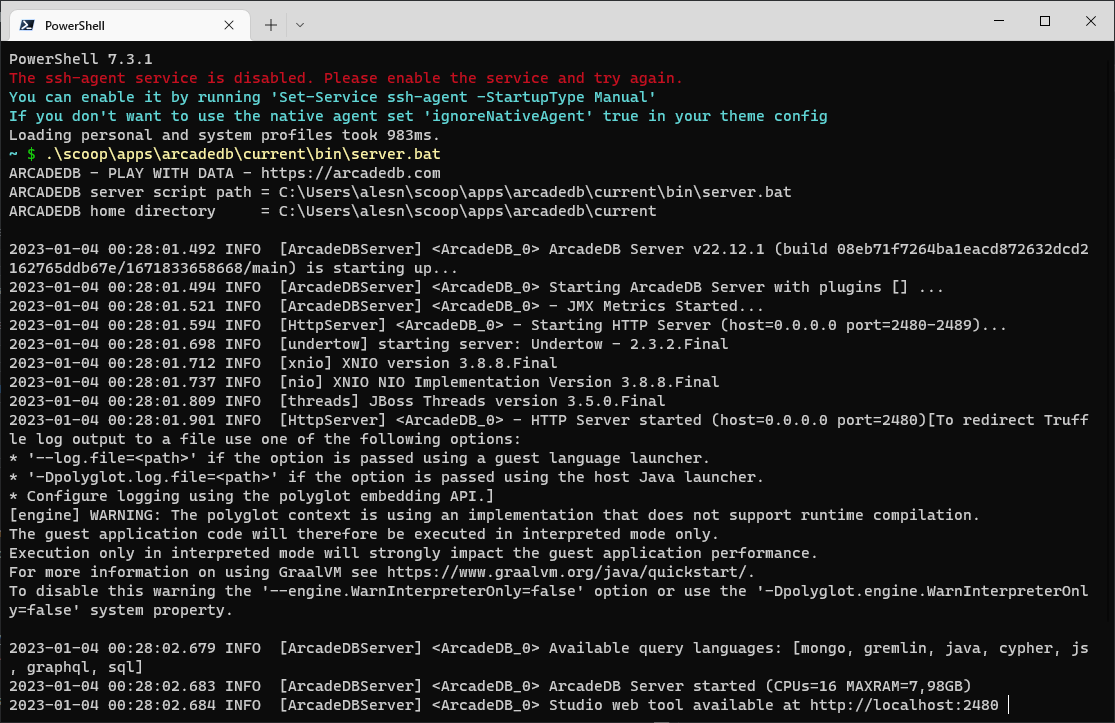This screenshot has width=1115, height=723.
Task: Close the terminal window
Action: (1091, 21)
